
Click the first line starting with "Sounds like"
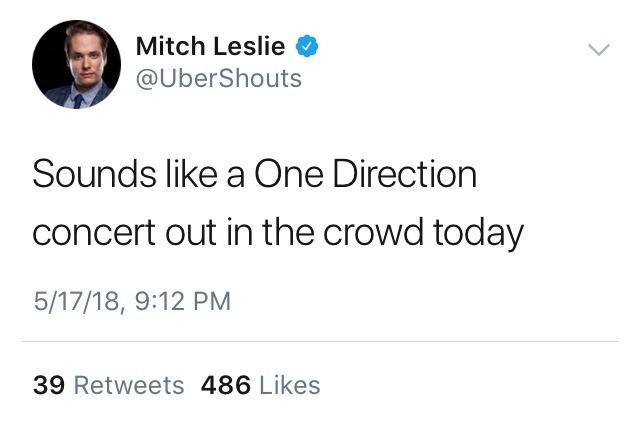point(254,174)
